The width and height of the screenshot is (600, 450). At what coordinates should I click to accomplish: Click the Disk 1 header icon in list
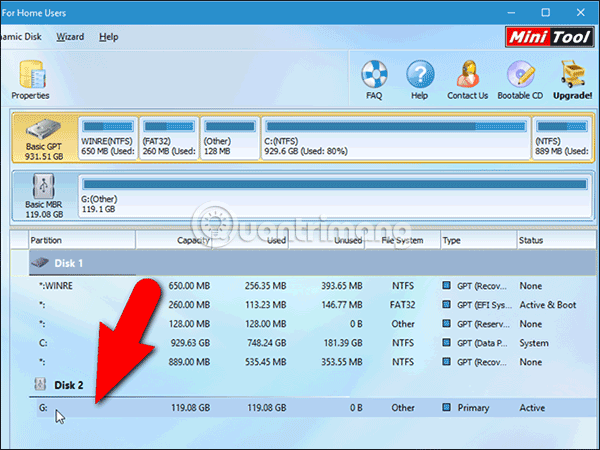(40, 263)
